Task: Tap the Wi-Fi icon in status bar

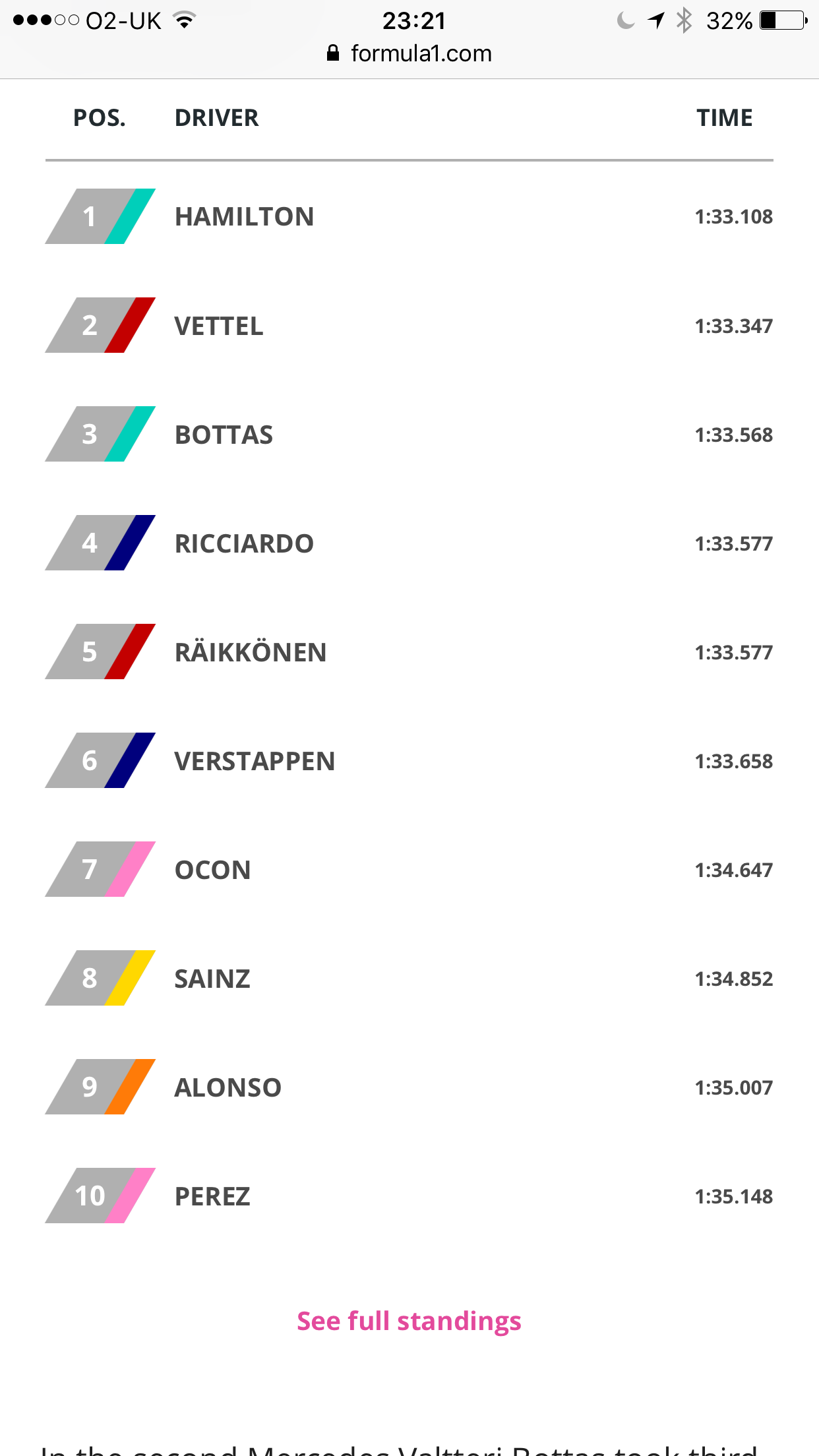Action: point(185,21)
